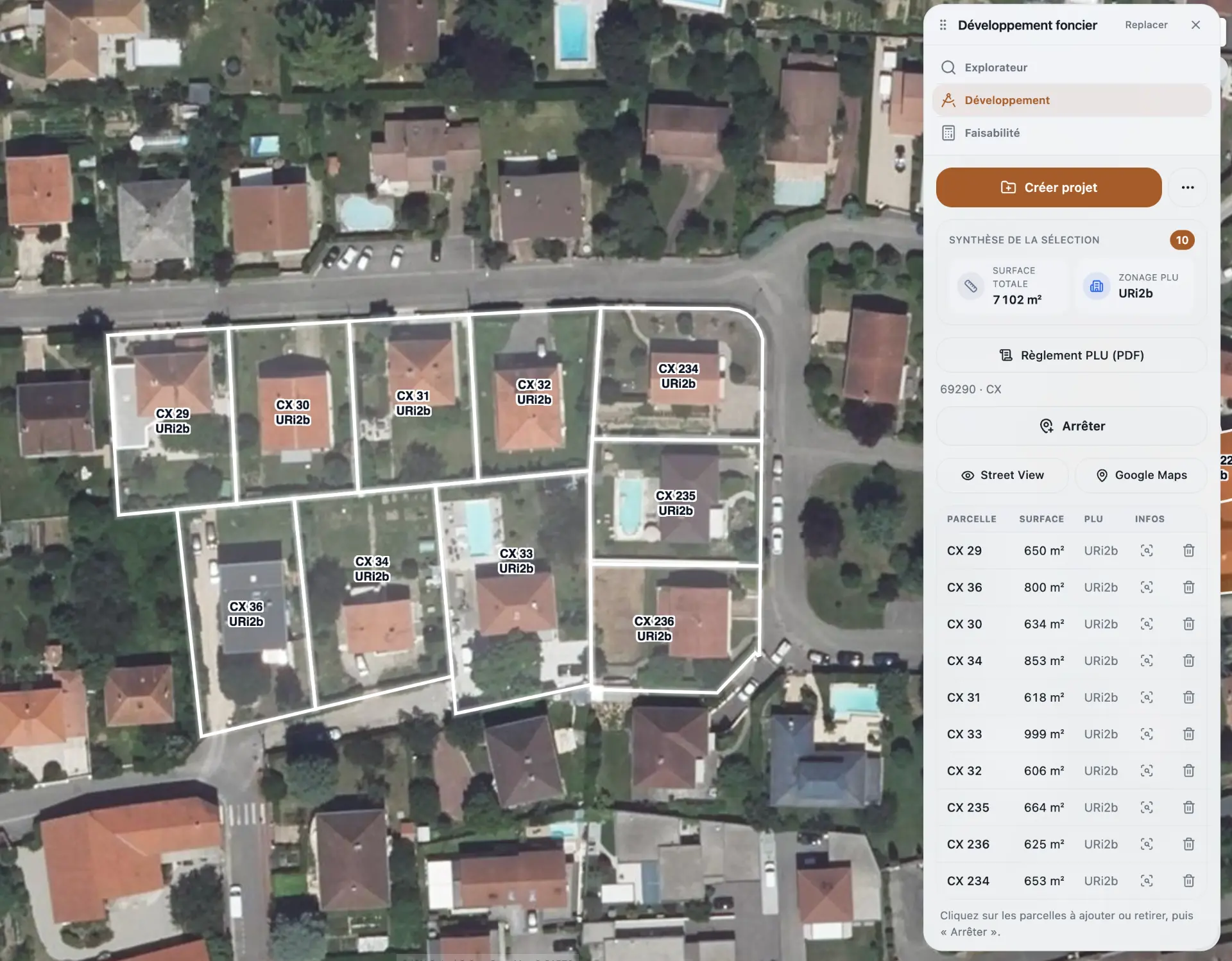Viewport: 1232px width, 961px height.
Task: Remove parcel CX 36 via trash icon
Action: pyautogui.click(x=1188, y=587)
